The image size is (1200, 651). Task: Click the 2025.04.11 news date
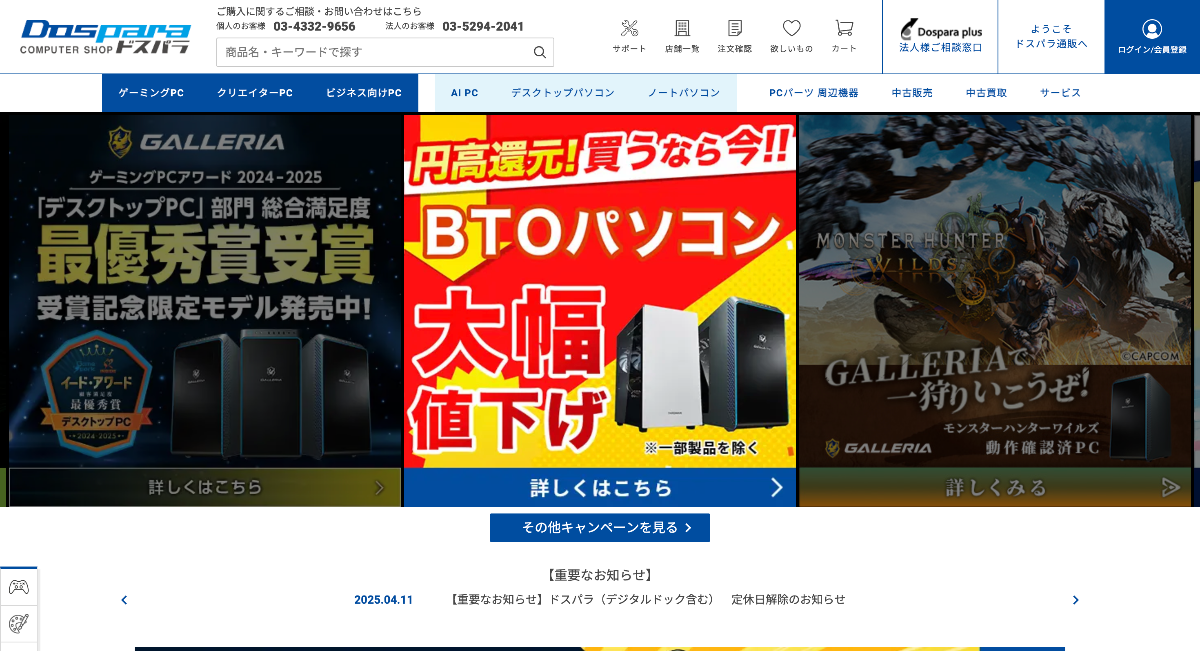(383, 600)
